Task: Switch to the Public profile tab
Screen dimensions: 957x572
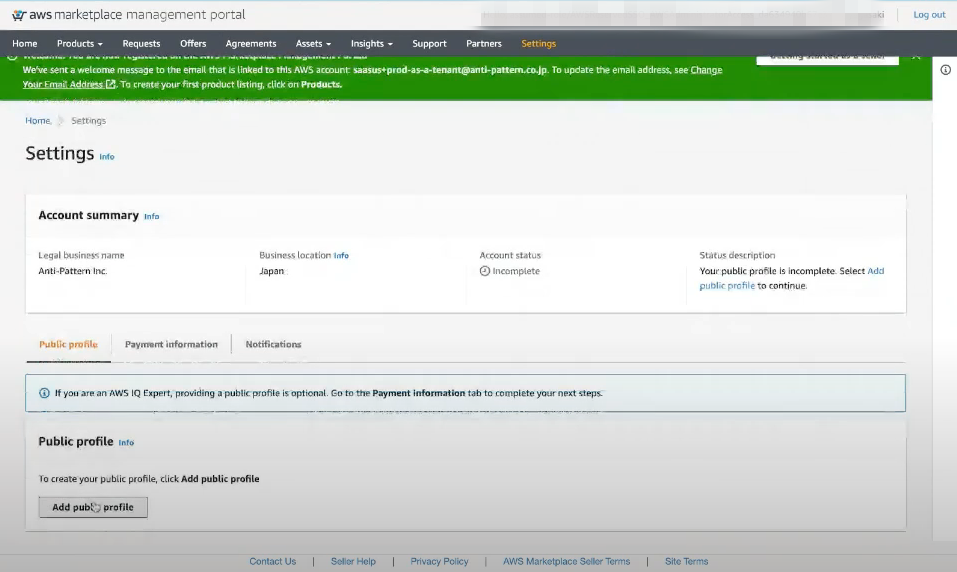Action: click(68, 344)
